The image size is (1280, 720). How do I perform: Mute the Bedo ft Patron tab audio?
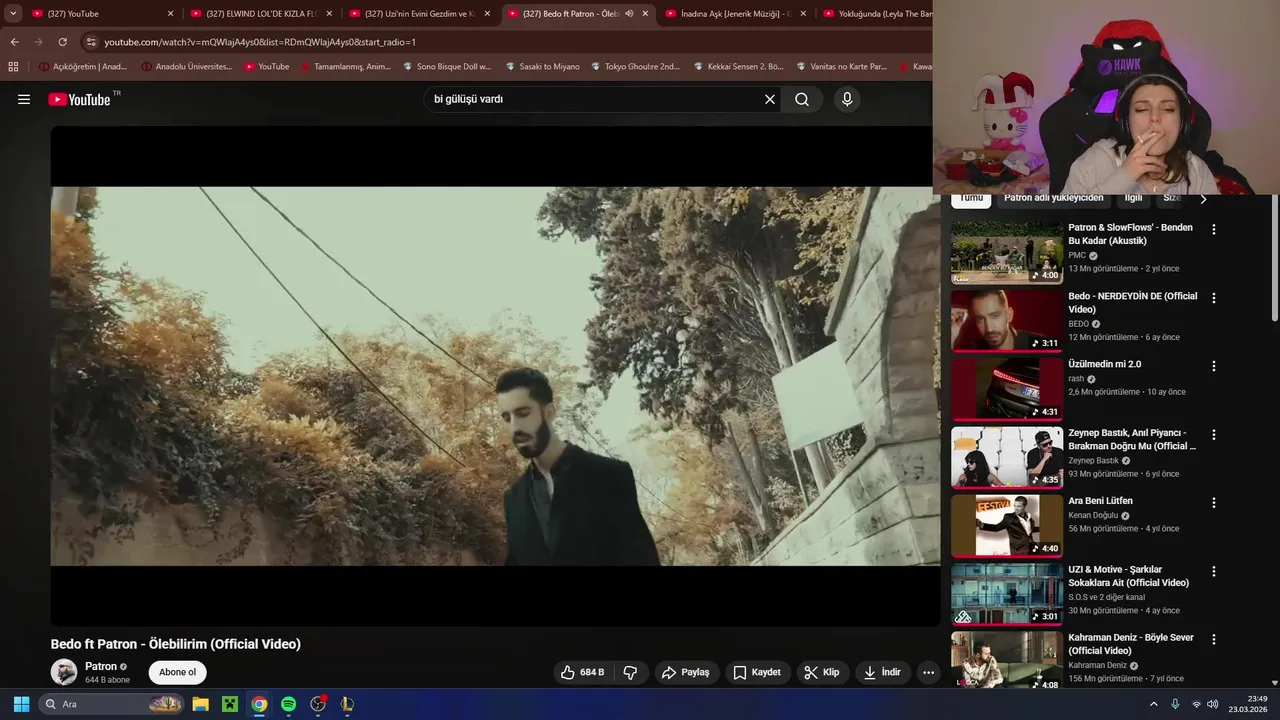pyautogui.click(x=629, y=14)
